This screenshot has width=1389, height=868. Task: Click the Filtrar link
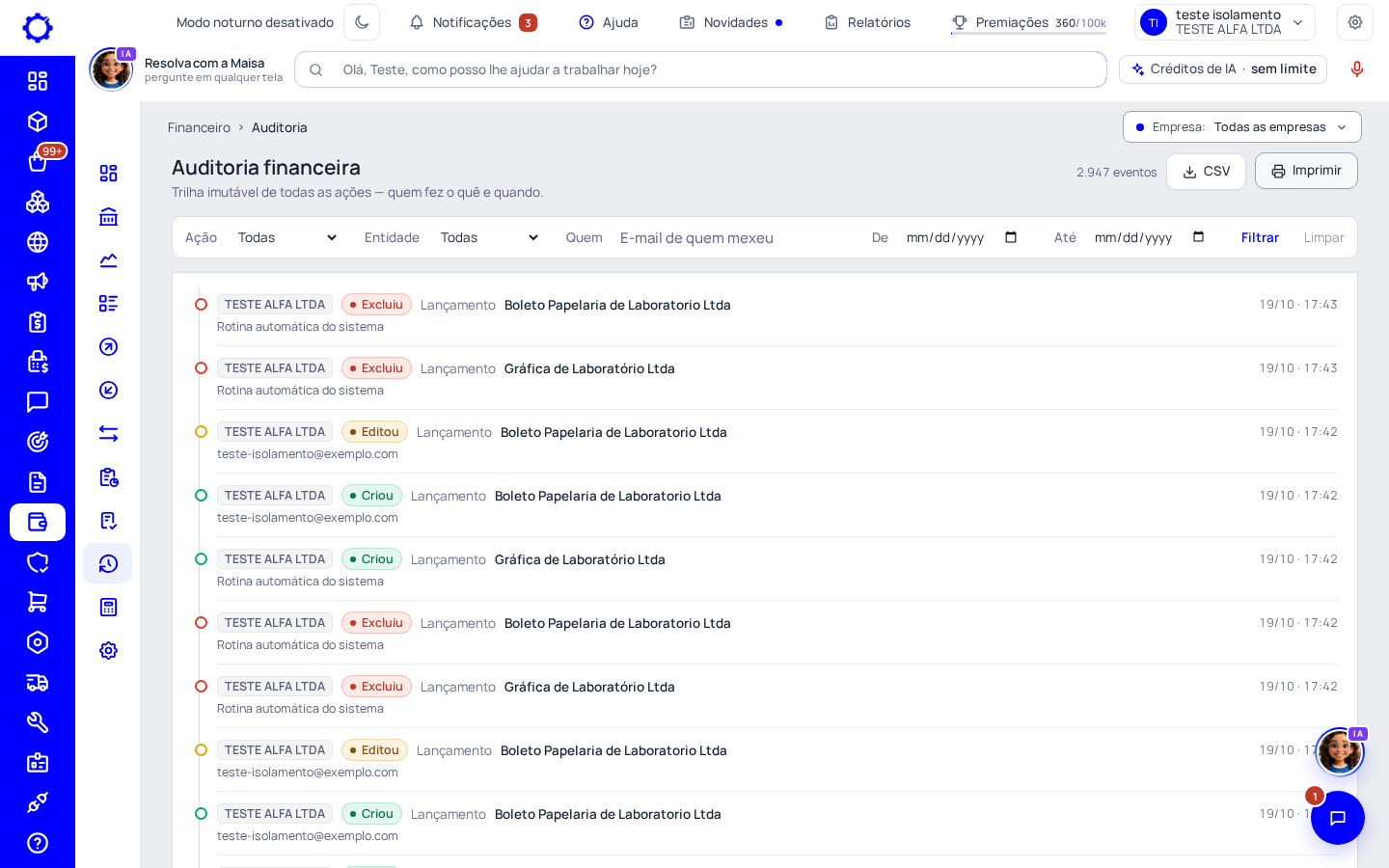tap(1260, 237)
